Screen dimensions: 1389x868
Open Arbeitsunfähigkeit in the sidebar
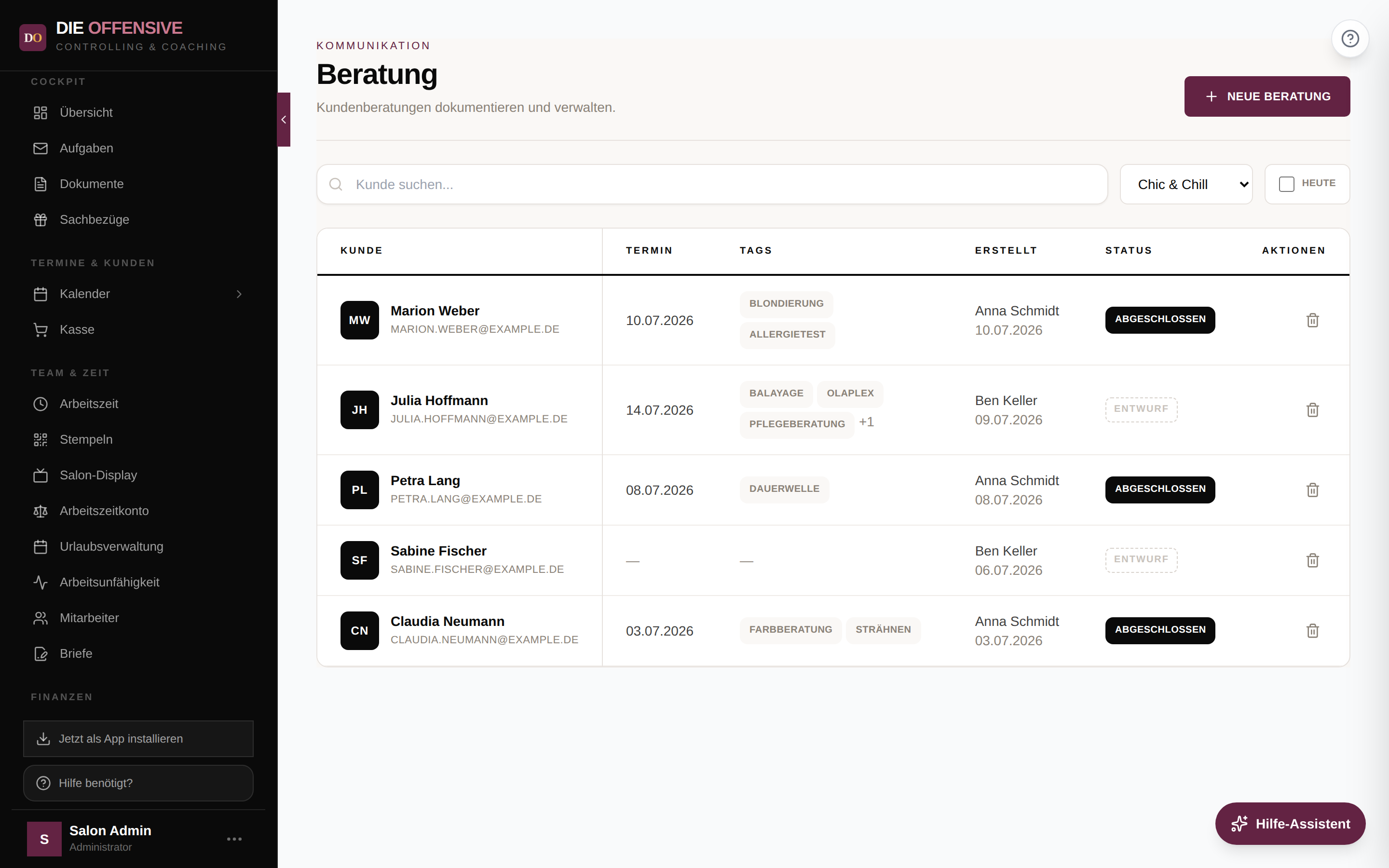click(138, 582)
